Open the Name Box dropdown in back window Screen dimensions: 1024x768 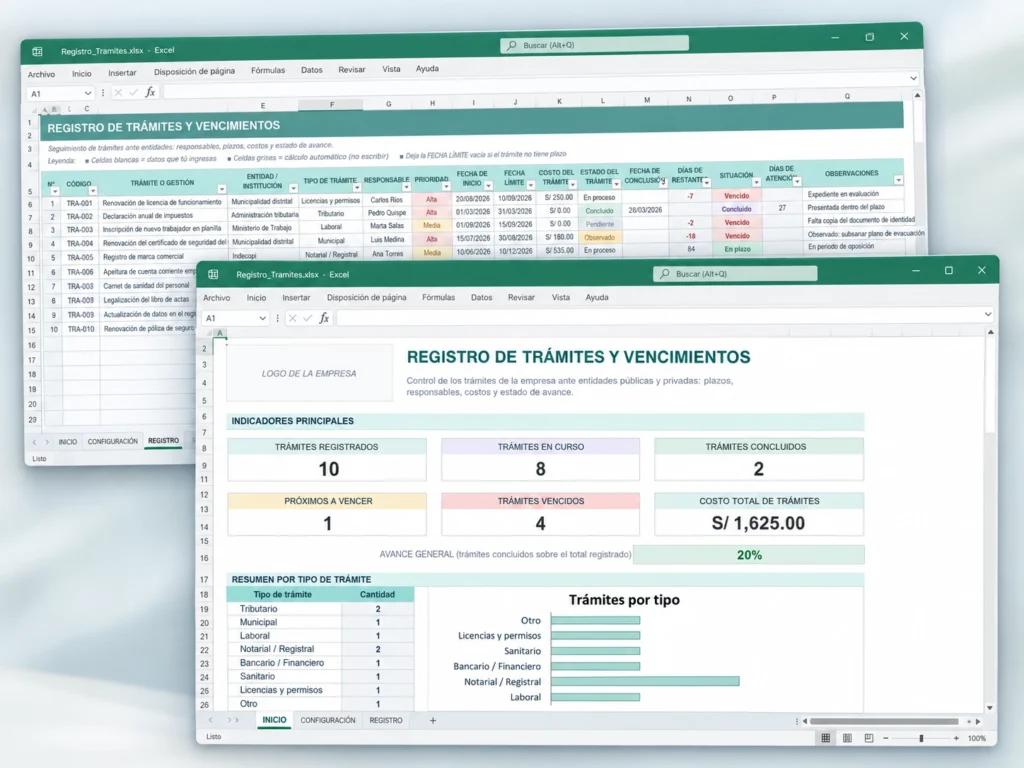pos(88,93)
